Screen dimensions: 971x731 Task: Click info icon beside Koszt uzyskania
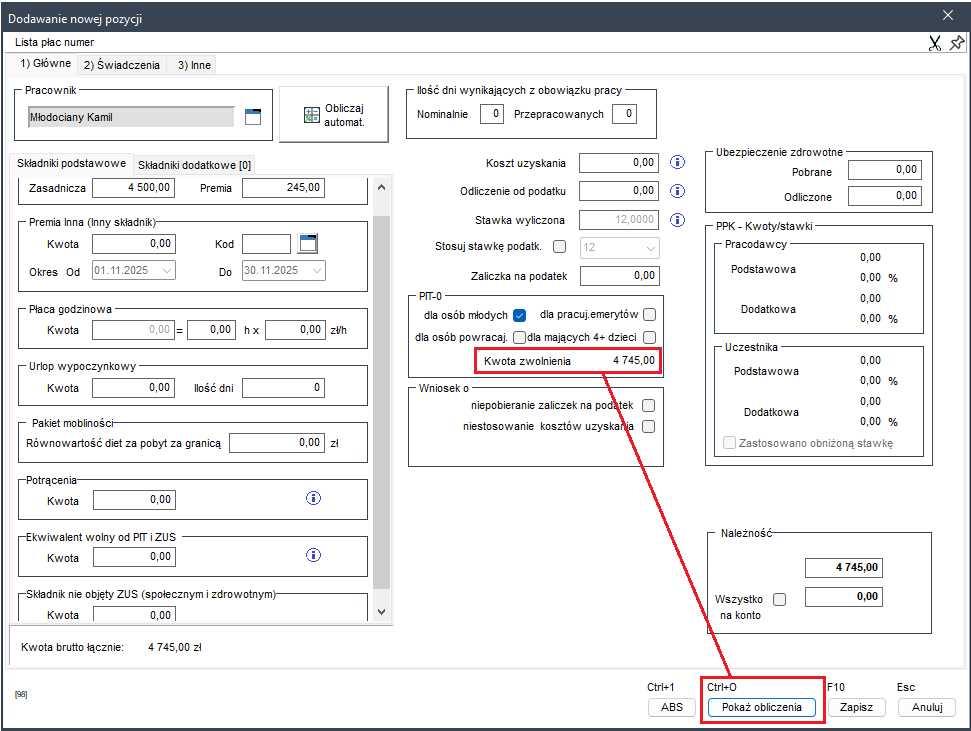677,162
